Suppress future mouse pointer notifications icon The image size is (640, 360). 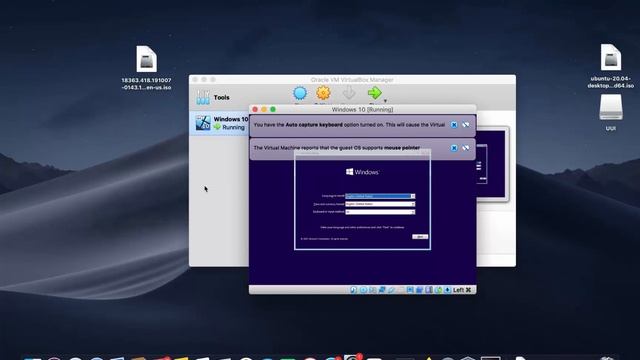pyautogui.click(x=466, y=148)
